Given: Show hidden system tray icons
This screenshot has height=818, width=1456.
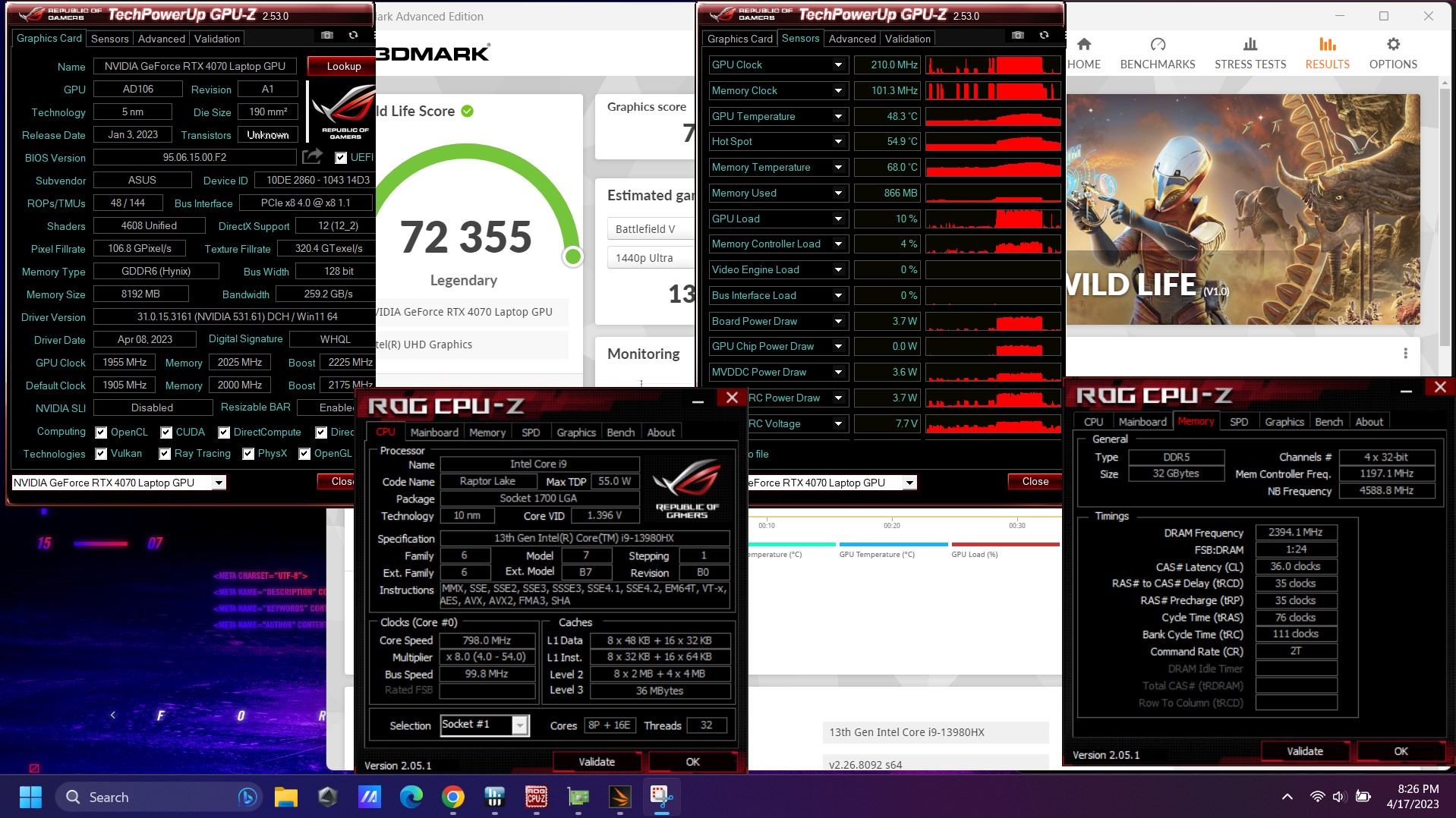Looking at the screenshot, I should (1287, 797).
